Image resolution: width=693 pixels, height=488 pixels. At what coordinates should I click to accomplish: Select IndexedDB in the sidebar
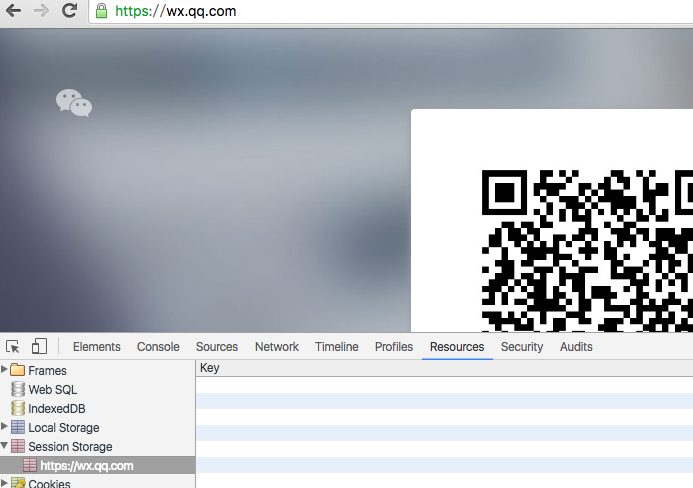click(x=57, y=408)
